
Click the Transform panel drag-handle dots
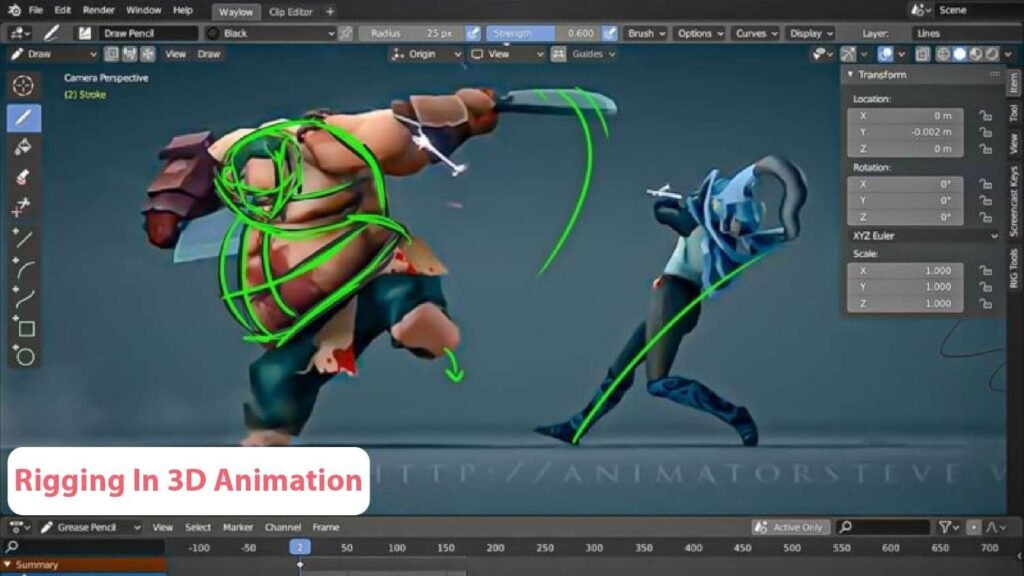(x=995, y=74)
